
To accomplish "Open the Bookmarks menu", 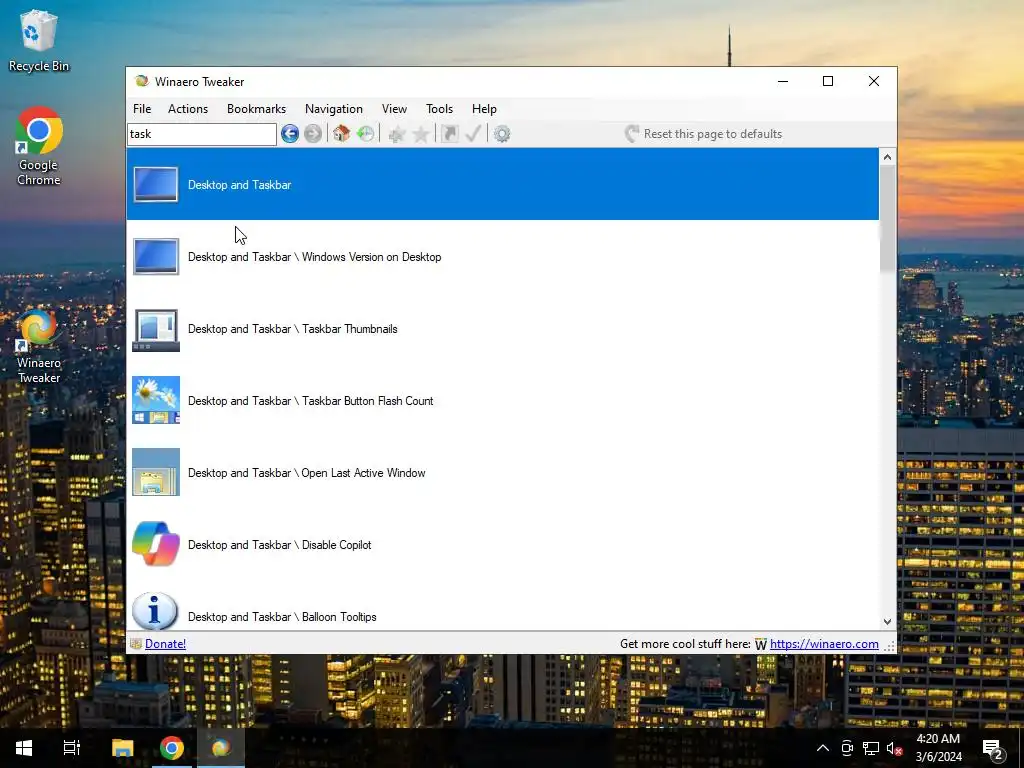I will click(x=257, y=109).
